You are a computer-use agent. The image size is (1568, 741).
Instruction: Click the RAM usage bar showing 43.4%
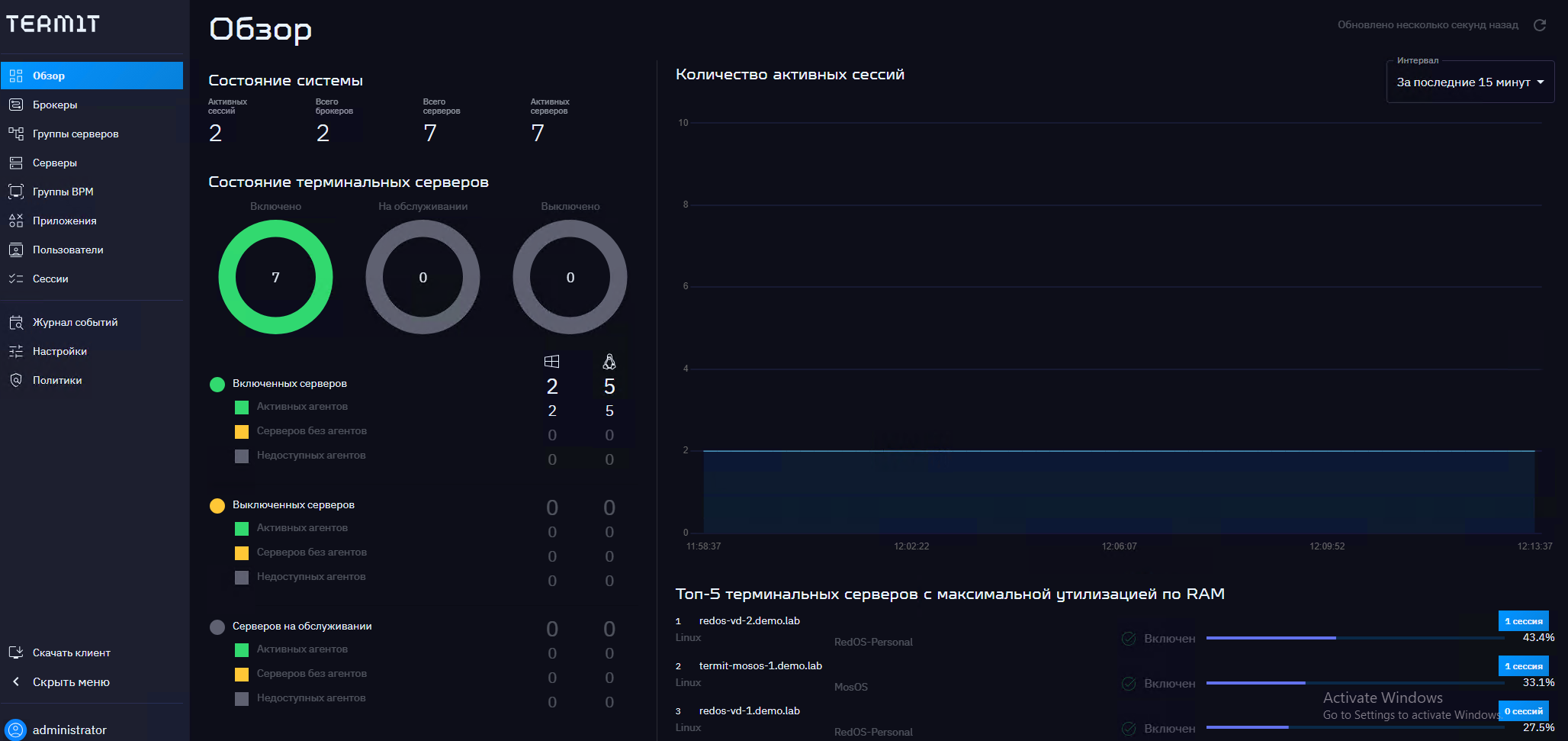(1354, 638)
